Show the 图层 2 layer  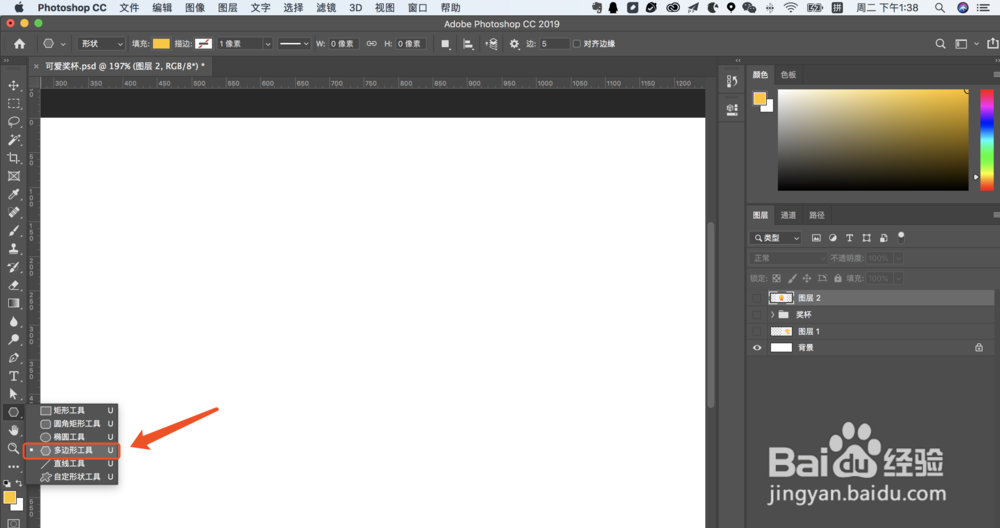point(757,298)
